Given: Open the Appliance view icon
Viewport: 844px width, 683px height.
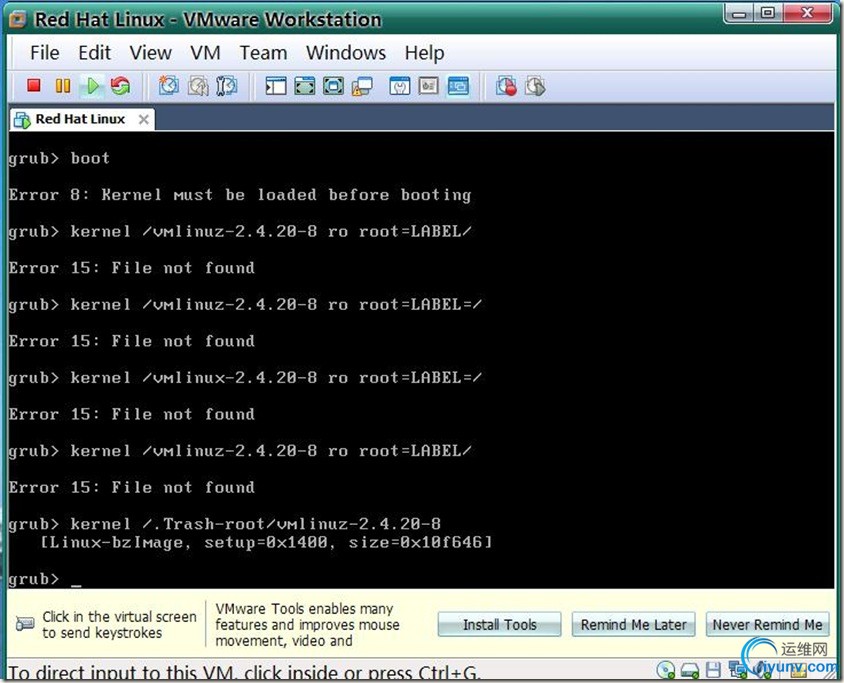Looking at the screenshot, I should tap(428, 86).
